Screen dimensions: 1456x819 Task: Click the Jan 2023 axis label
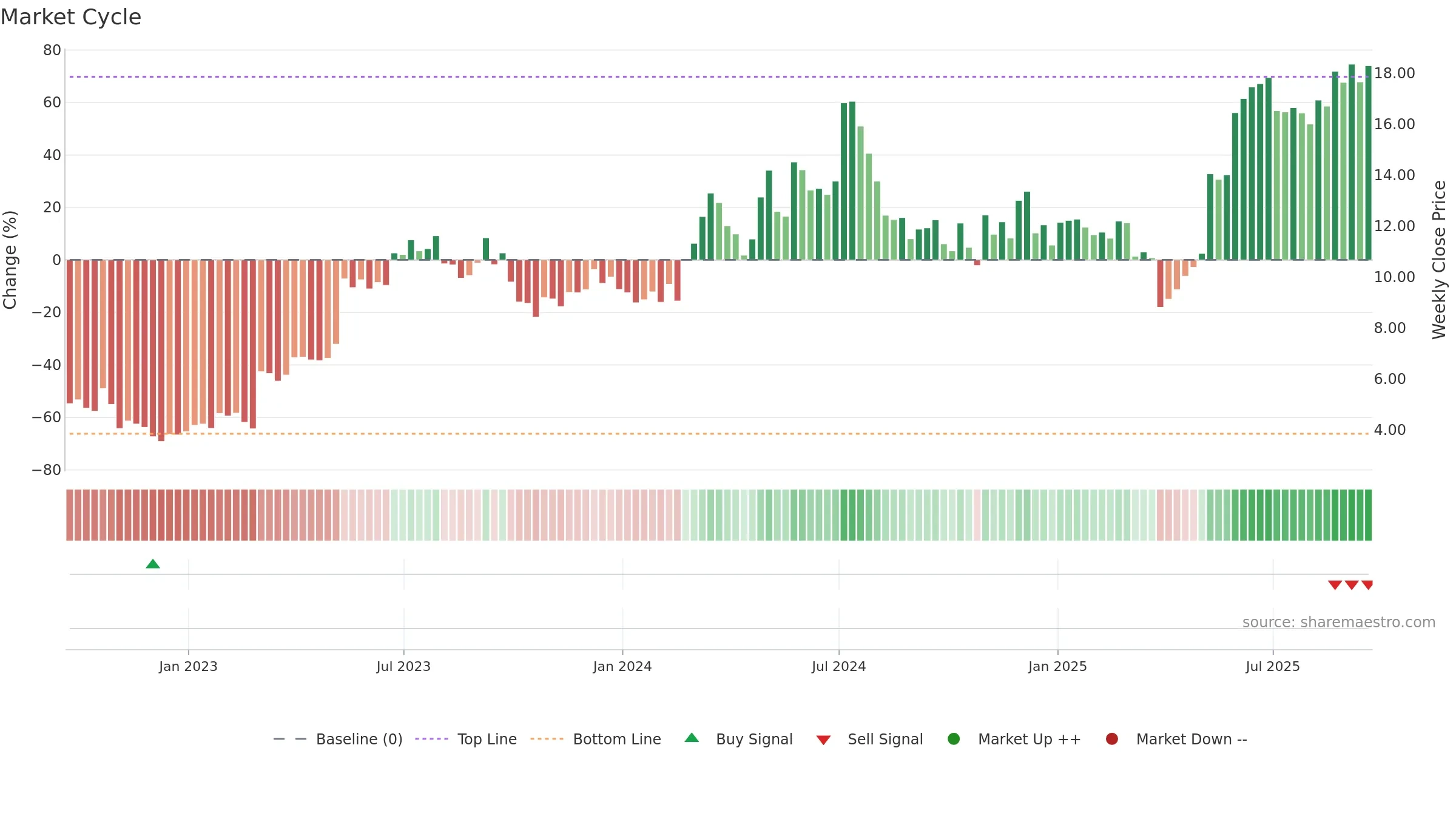188,667
